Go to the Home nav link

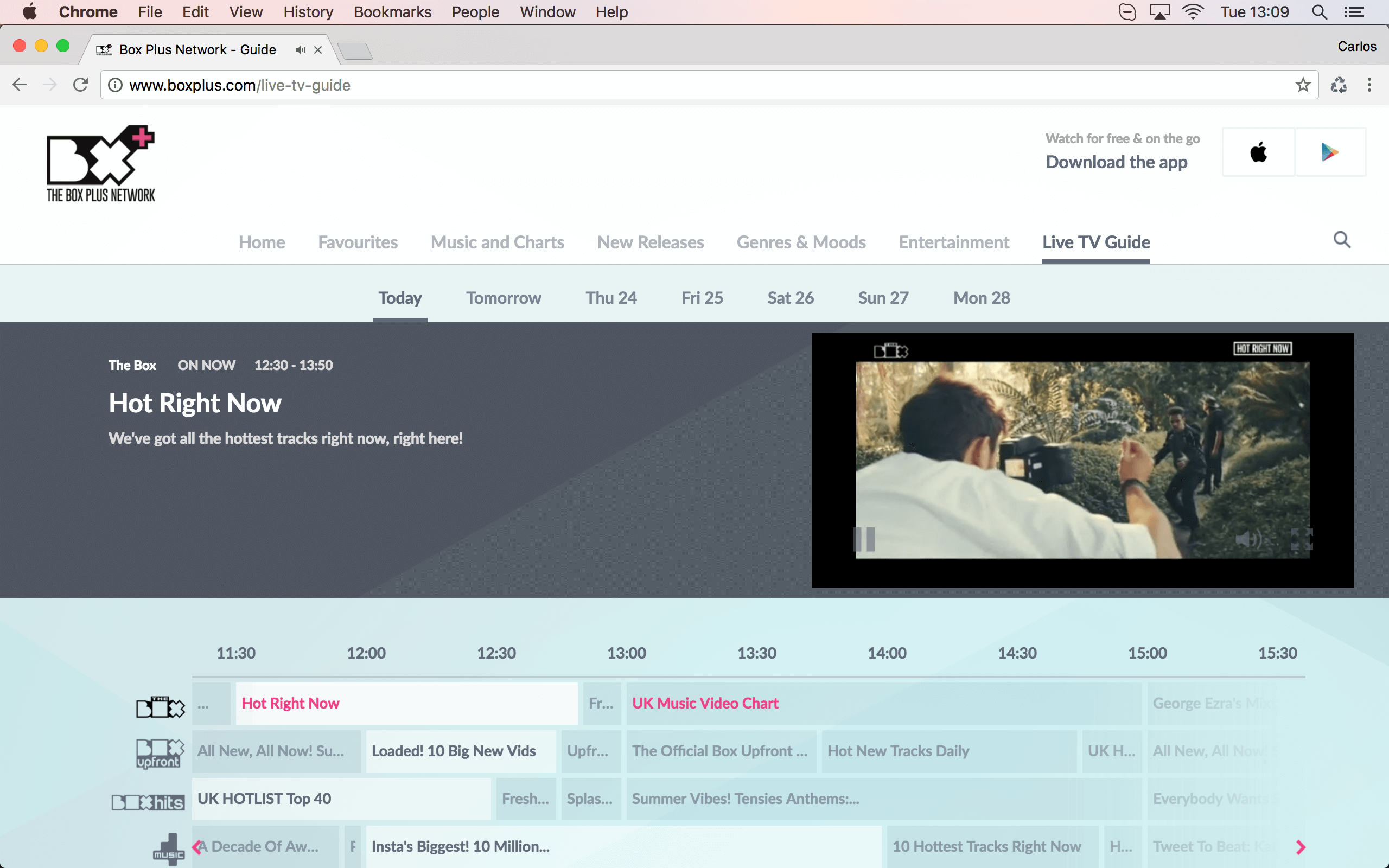point(262,242)
